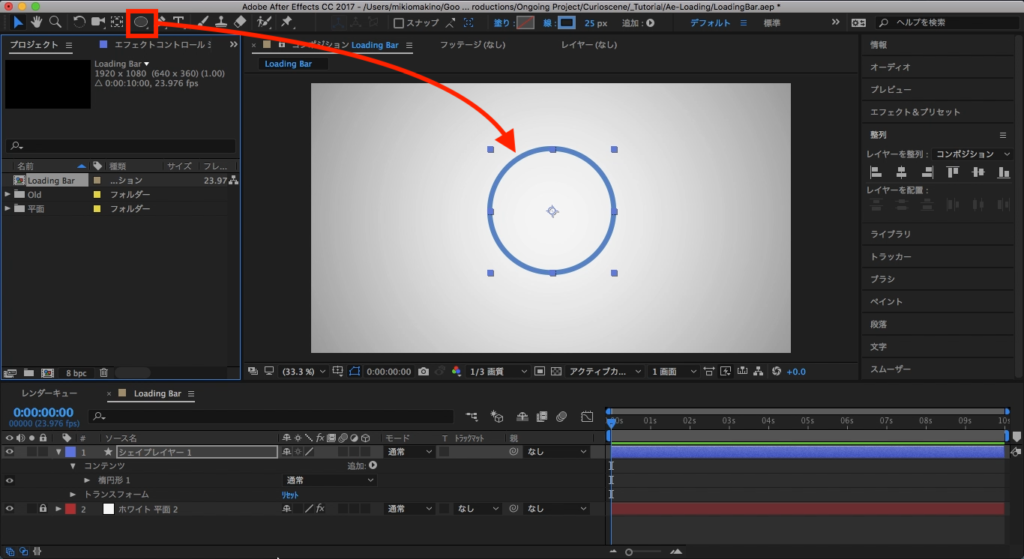Activate the Puppet Pin tool
Viewport: 1024px width, 559px height.
(x=287, y=21)
